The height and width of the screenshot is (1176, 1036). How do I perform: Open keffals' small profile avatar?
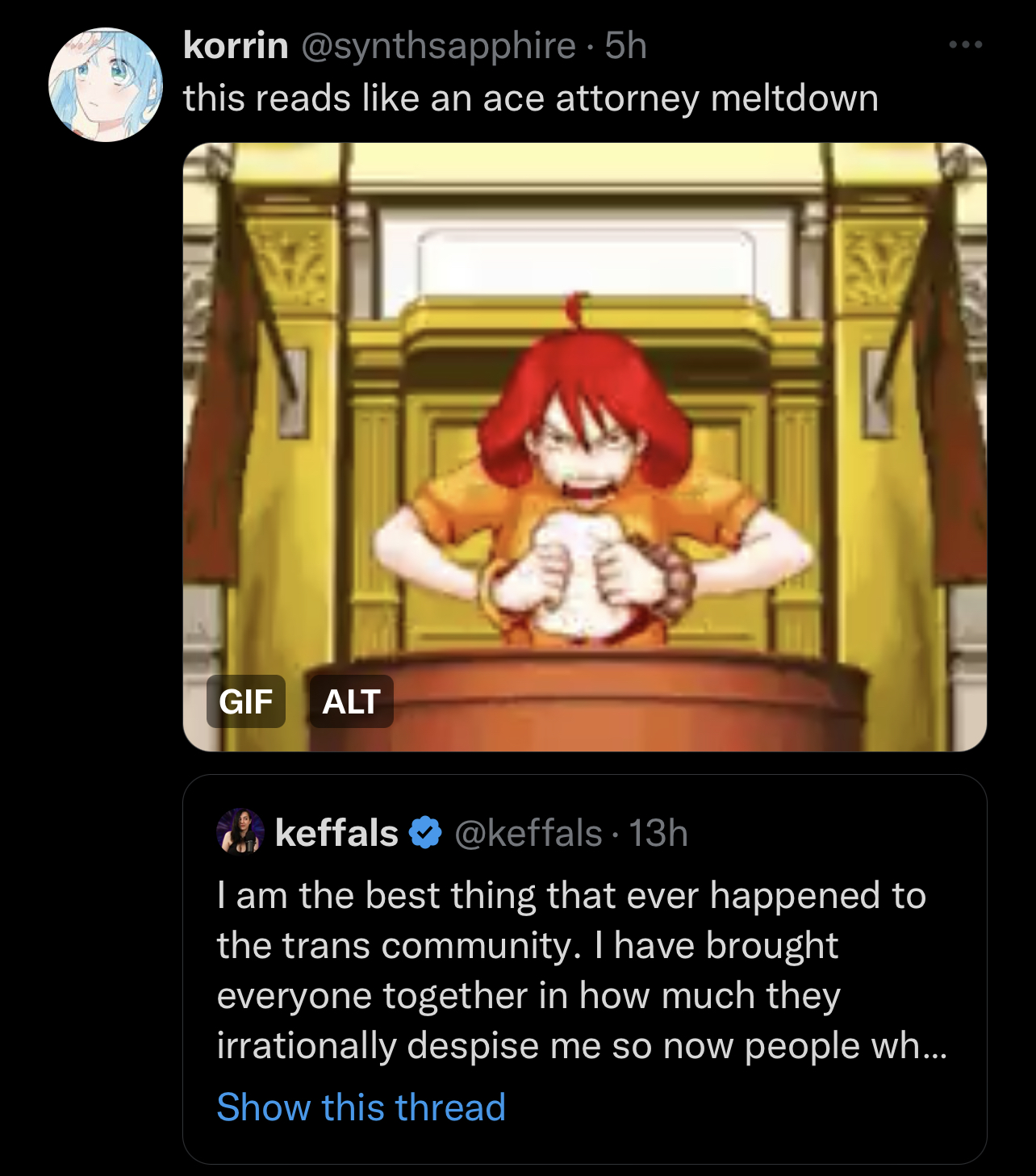tap(240, 831)
